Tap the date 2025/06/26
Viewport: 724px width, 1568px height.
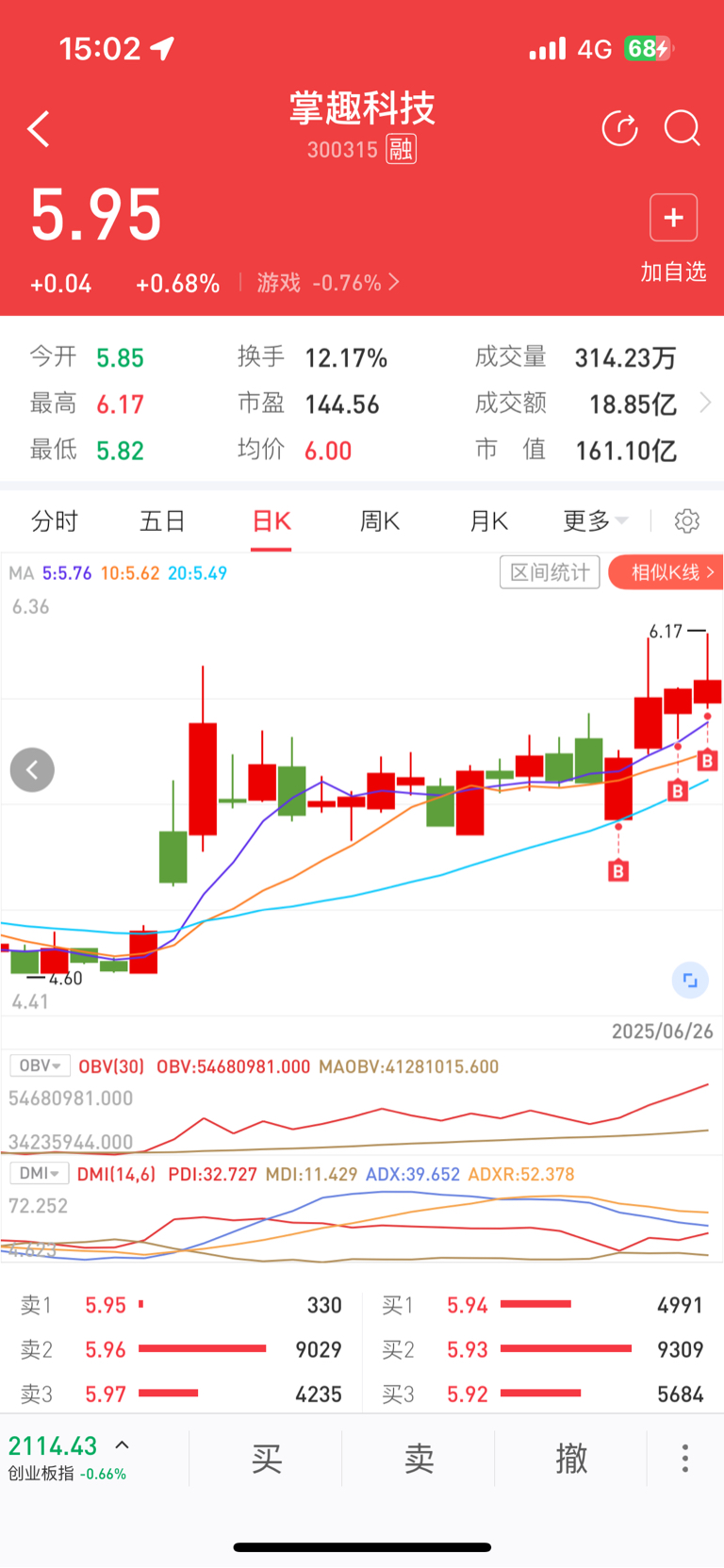663,1031
